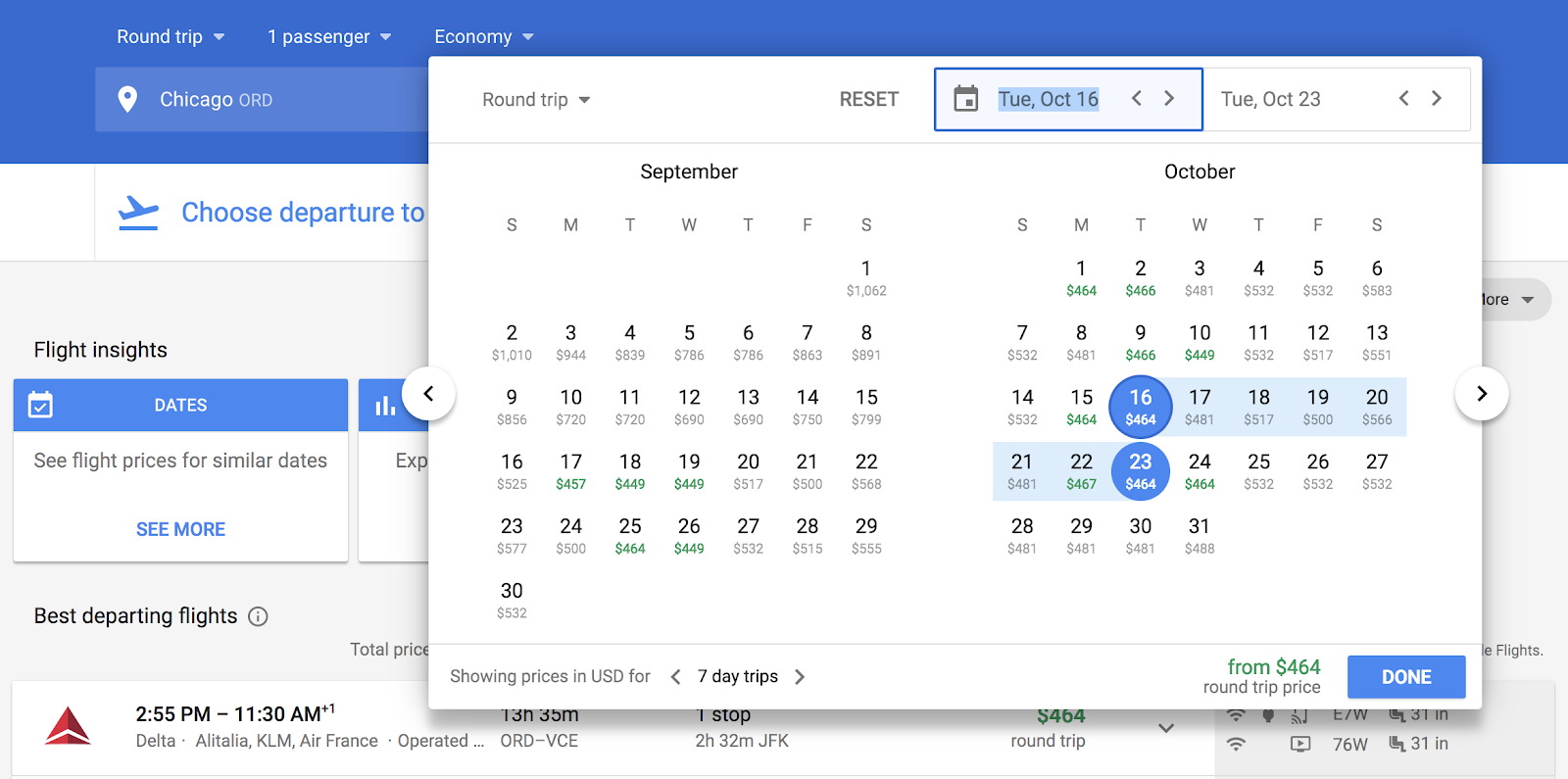The width and height of the screenshot is (1568, 779).
Task: Click the calendar check icon on Dates tab
Action: [40, 405]
